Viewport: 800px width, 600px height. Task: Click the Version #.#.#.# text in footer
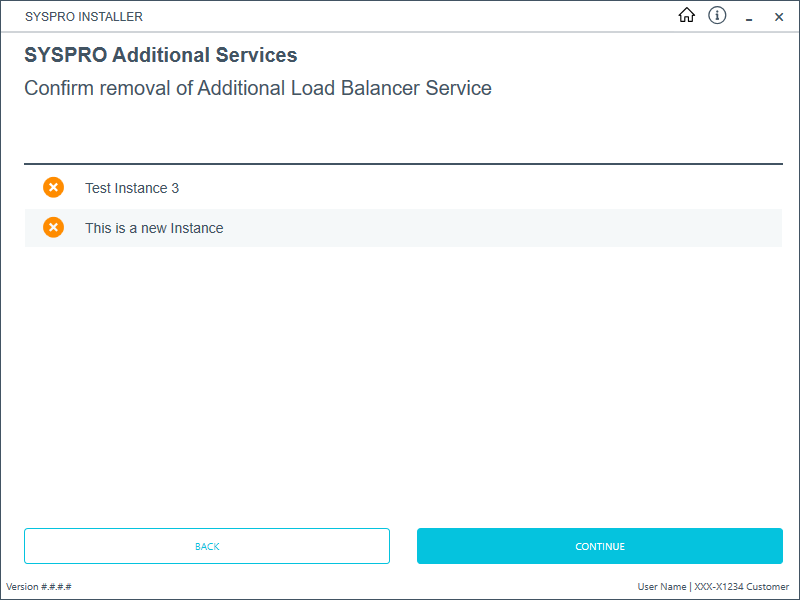(x=39, y=587)
